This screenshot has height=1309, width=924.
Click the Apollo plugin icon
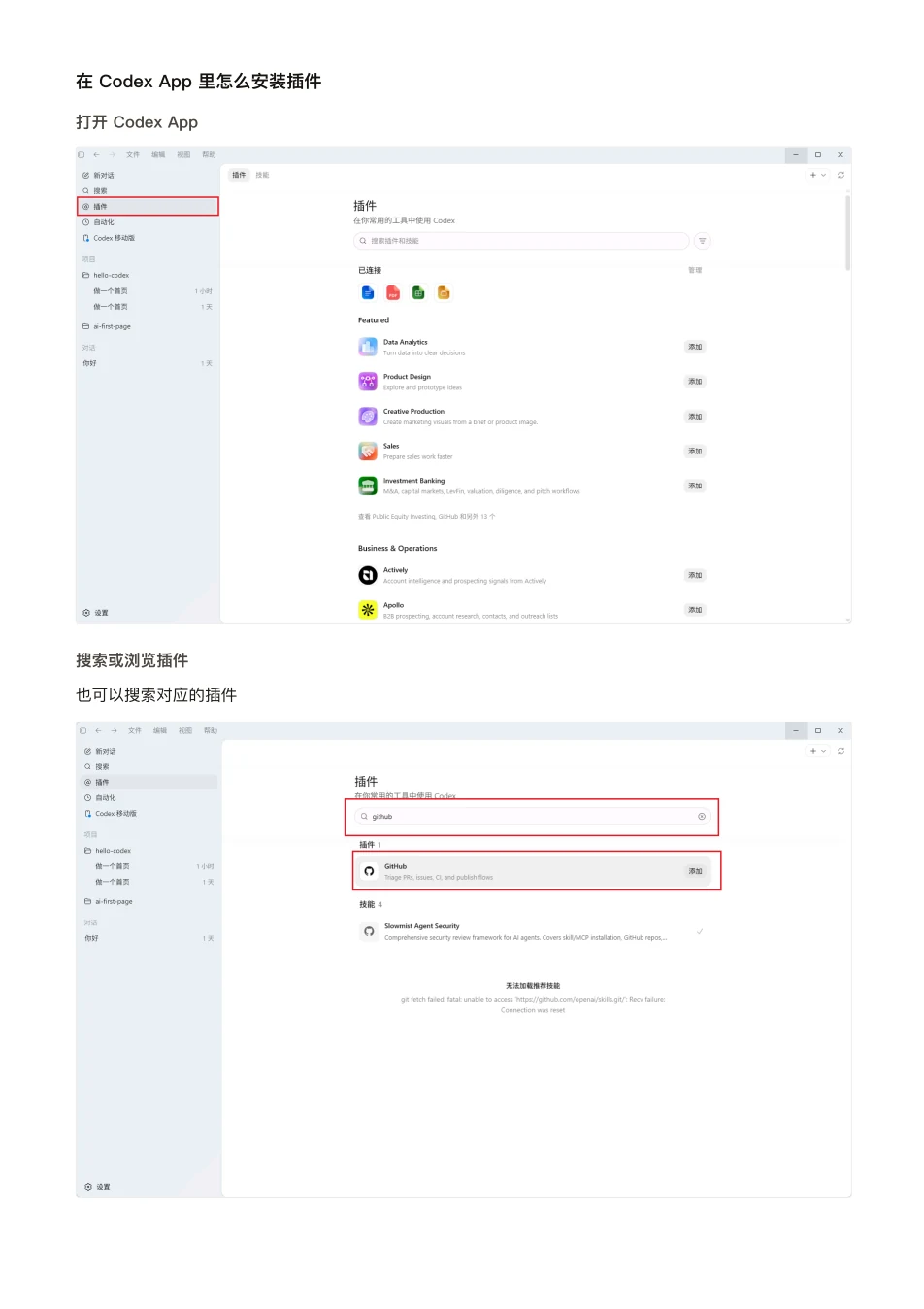368,610
